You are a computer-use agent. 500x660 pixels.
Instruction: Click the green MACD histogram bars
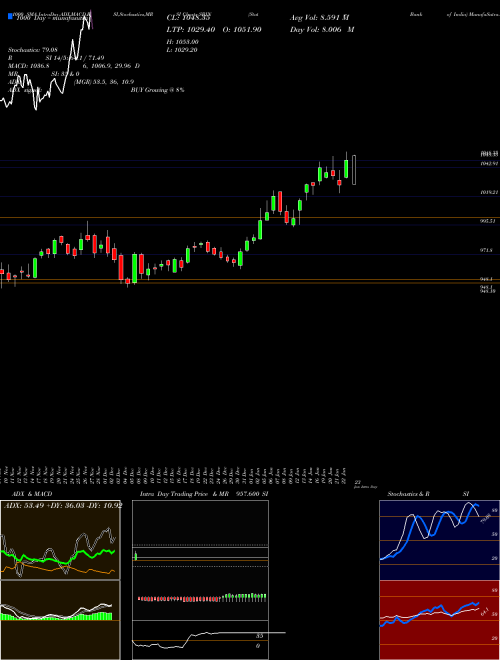pos(57,616)
